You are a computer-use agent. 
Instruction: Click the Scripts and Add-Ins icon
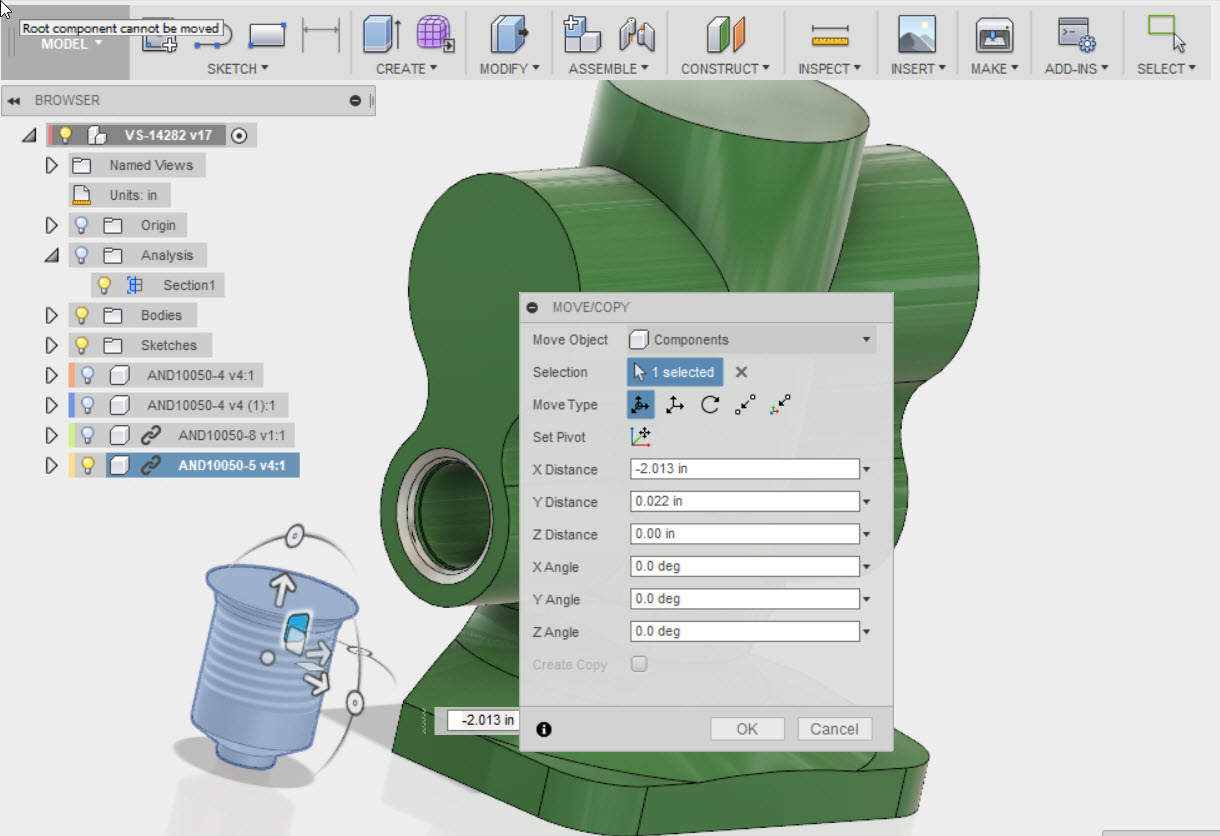tap(1077, 34)
